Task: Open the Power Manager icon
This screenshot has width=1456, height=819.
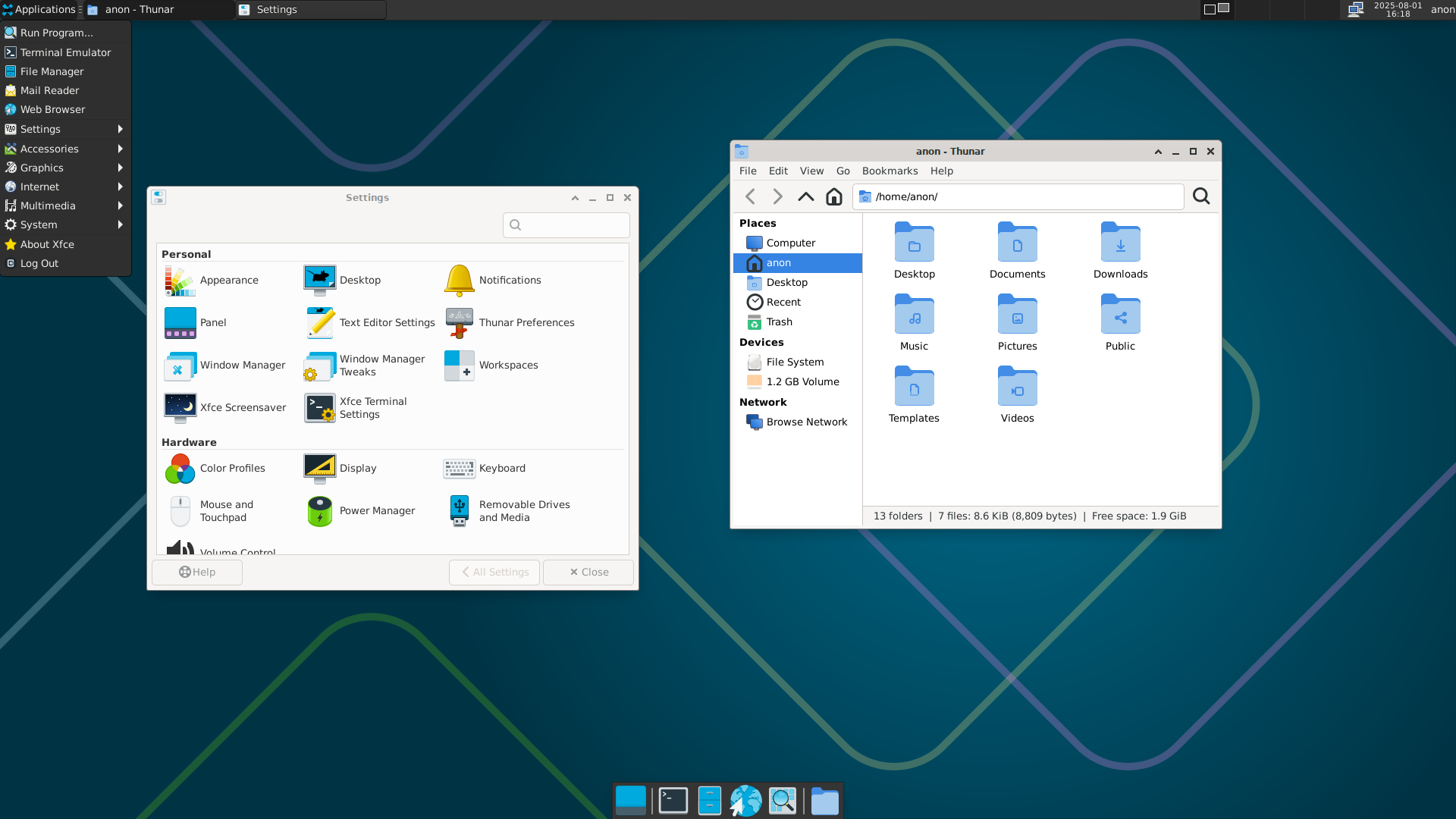Action: [x=320, y=511]
